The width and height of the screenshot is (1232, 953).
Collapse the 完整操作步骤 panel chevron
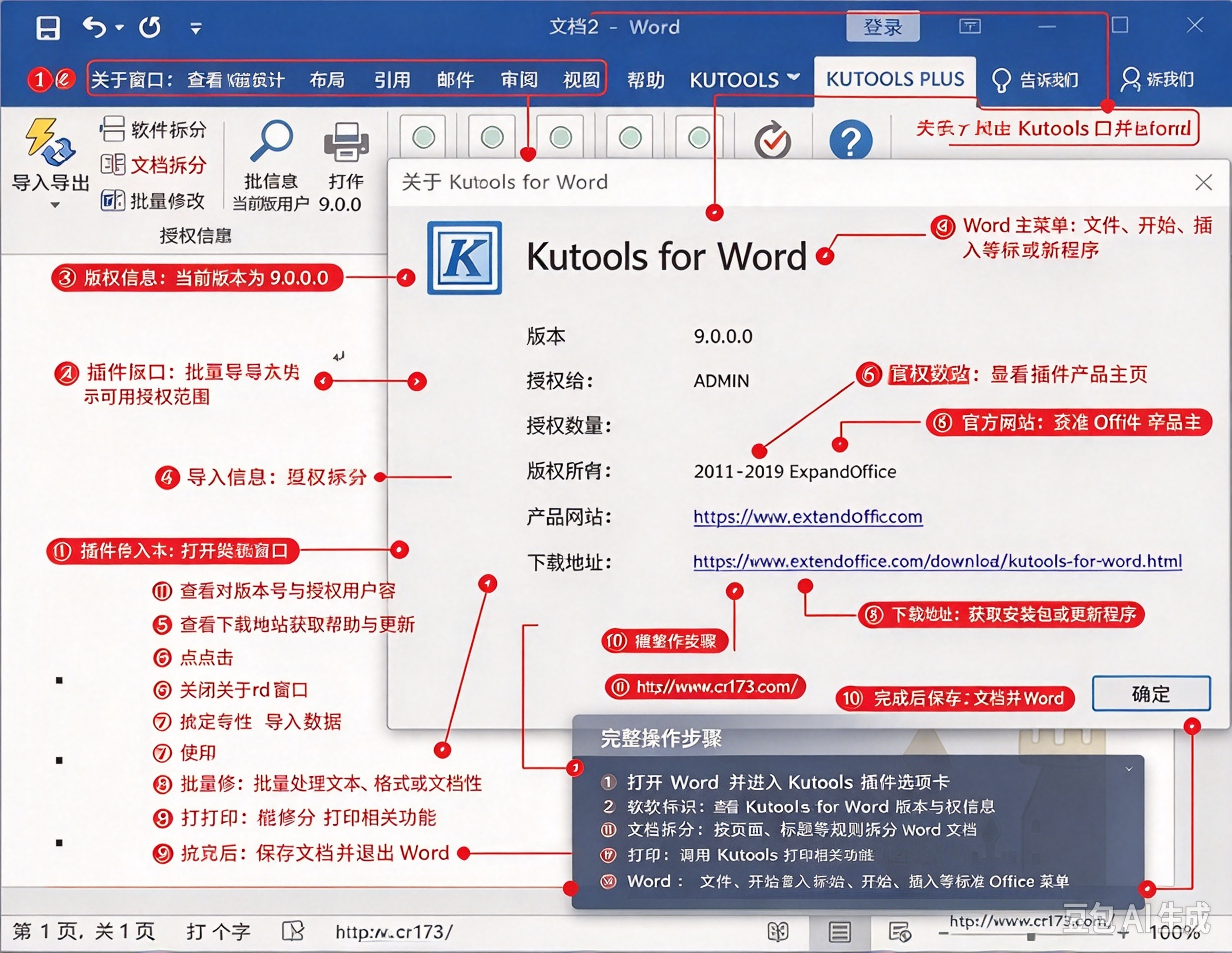pos(1129,769)
